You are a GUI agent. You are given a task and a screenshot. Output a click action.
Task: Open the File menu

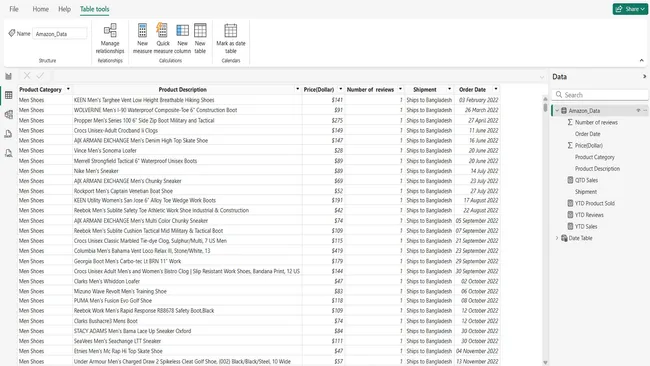click(14, 9)
